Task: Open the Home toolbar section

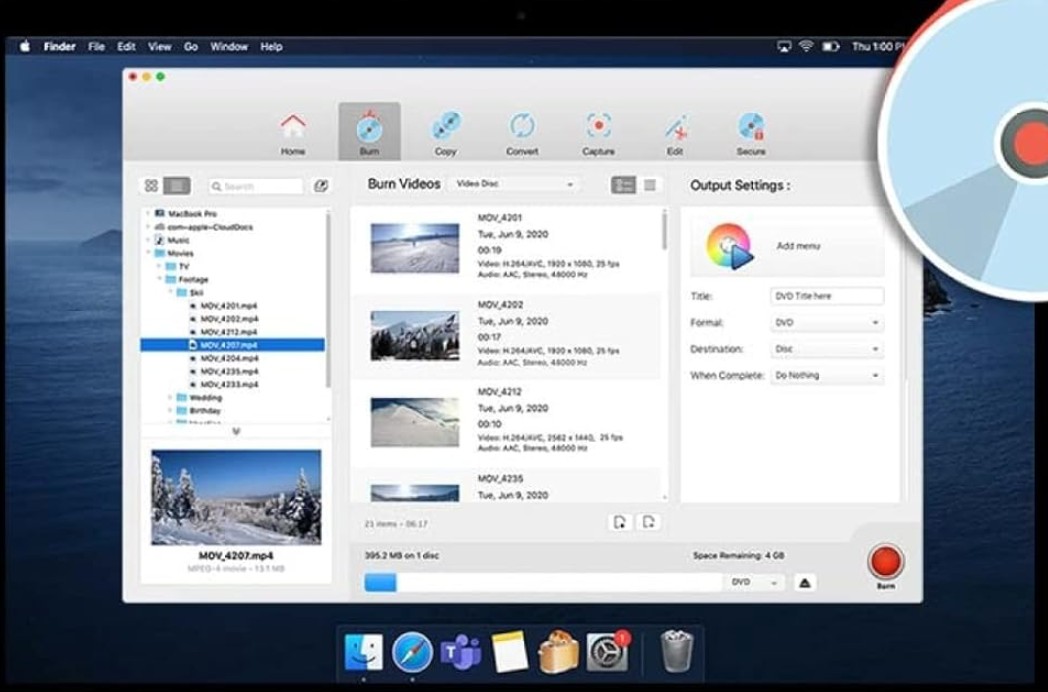Action: coord(293,133)
